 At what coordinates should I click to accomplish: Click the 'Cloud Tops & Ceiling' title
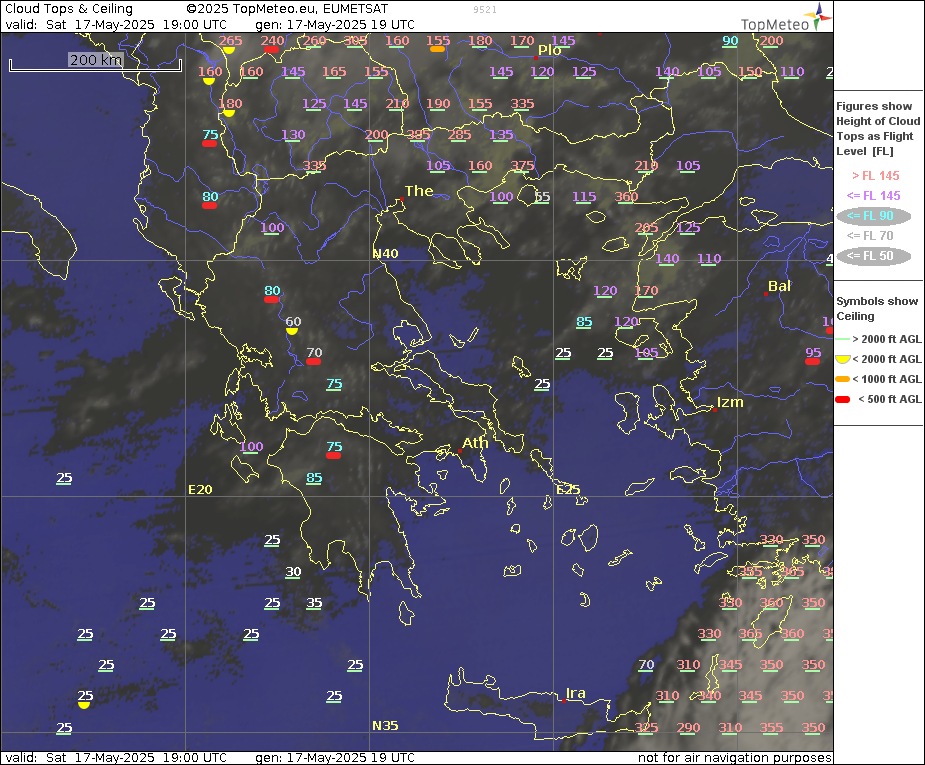click(69, 9)
